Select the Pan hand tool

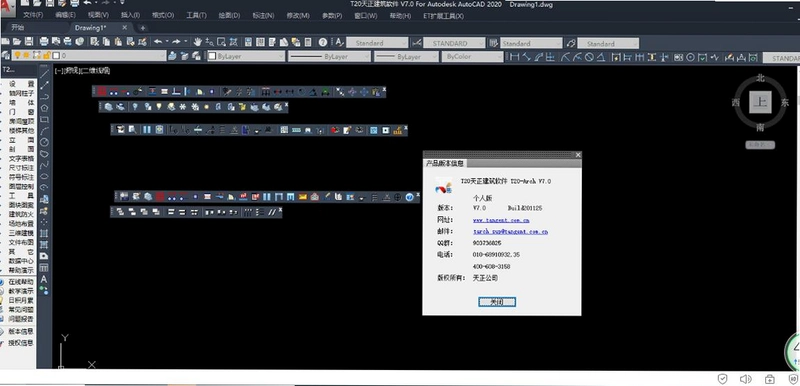coord(197,42)
